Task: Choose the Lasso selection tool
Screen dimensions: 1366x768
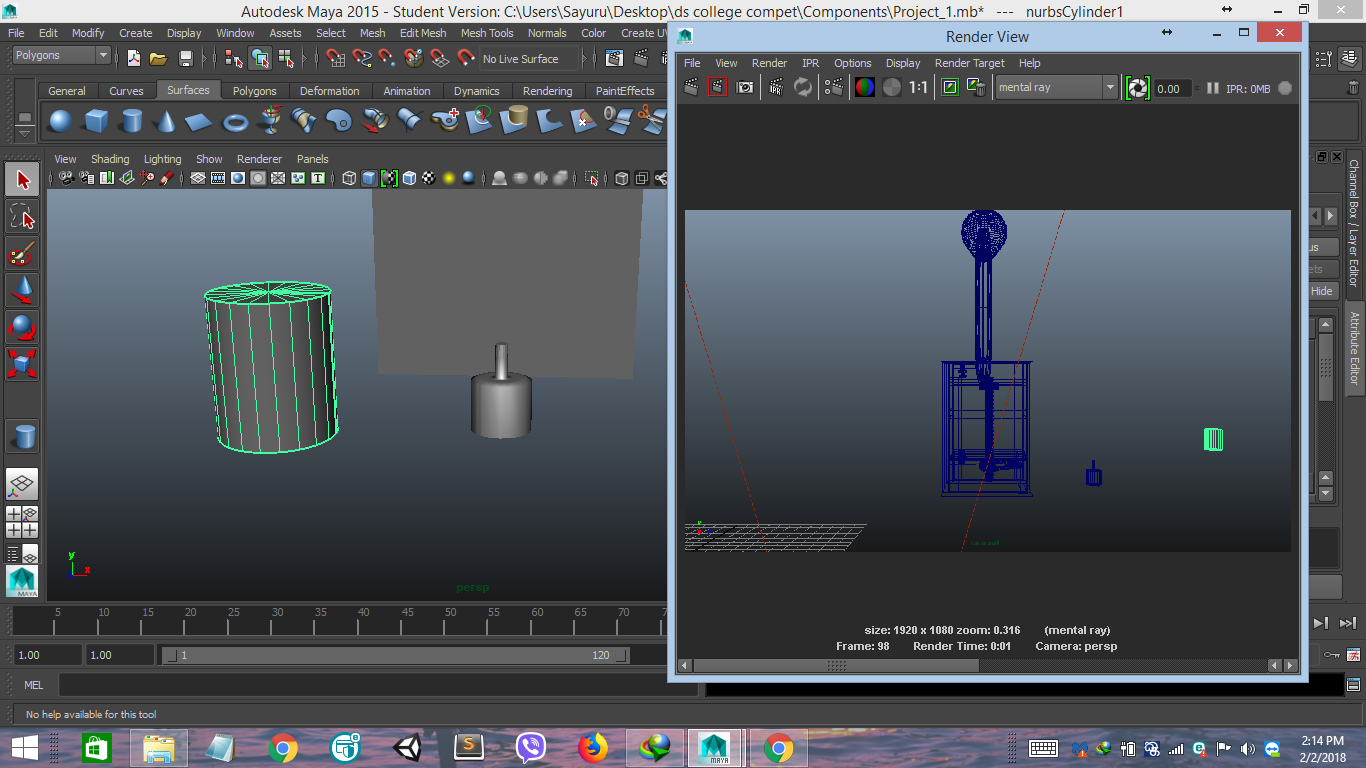Action: point(21,214)
